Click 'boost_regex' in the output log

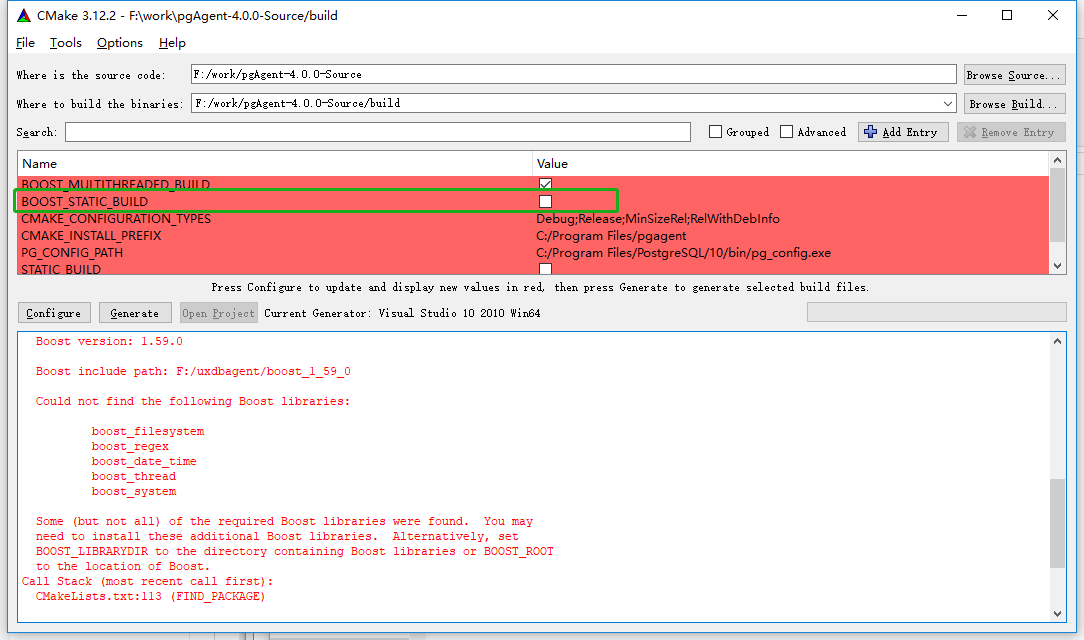click(130, 446)
